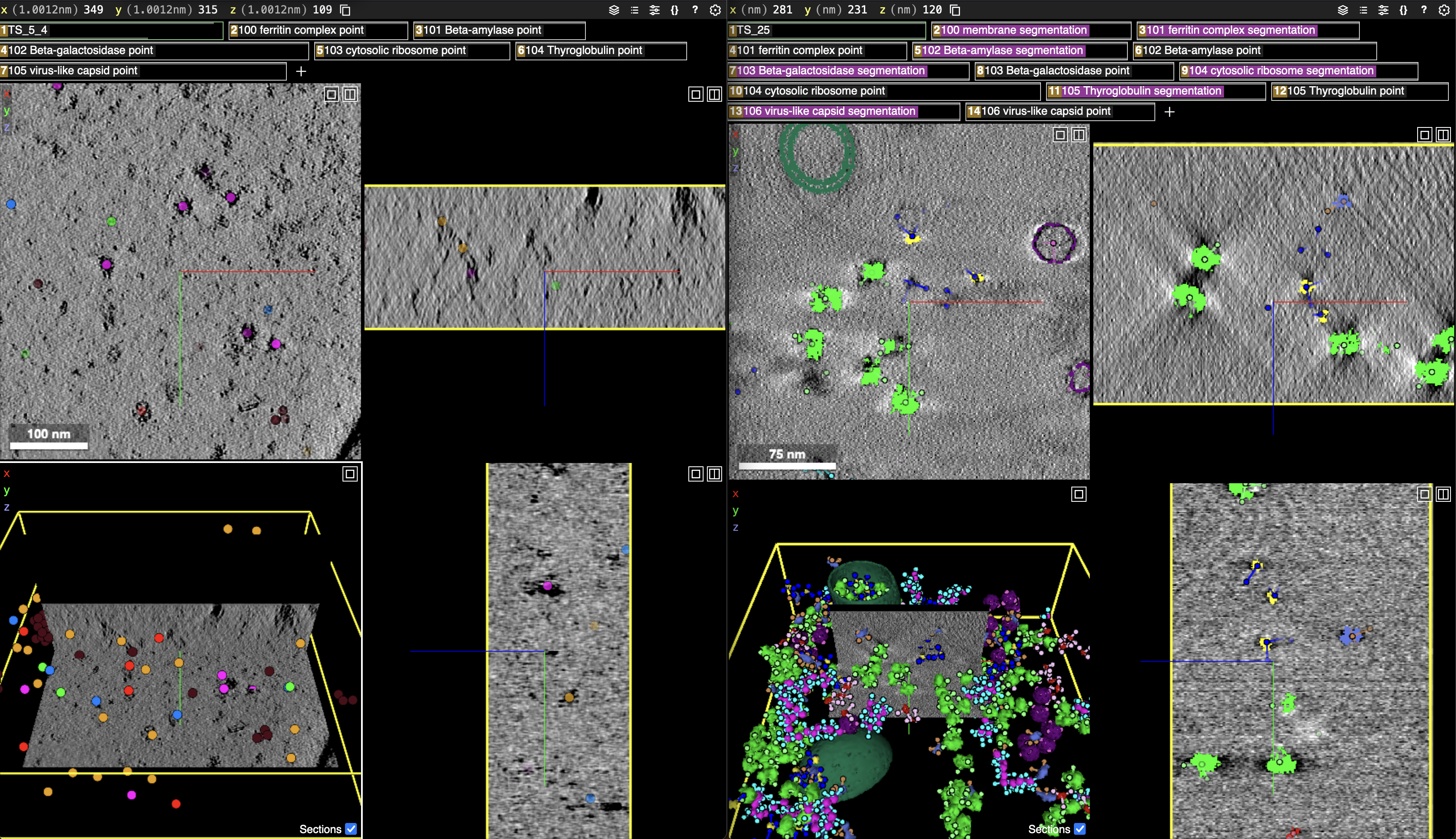The height and width of the screenshot is (839, 1456).
Task: Select the 102 Beta-galactosidase point tab in left viewer
Action: (x=154, y=51)
